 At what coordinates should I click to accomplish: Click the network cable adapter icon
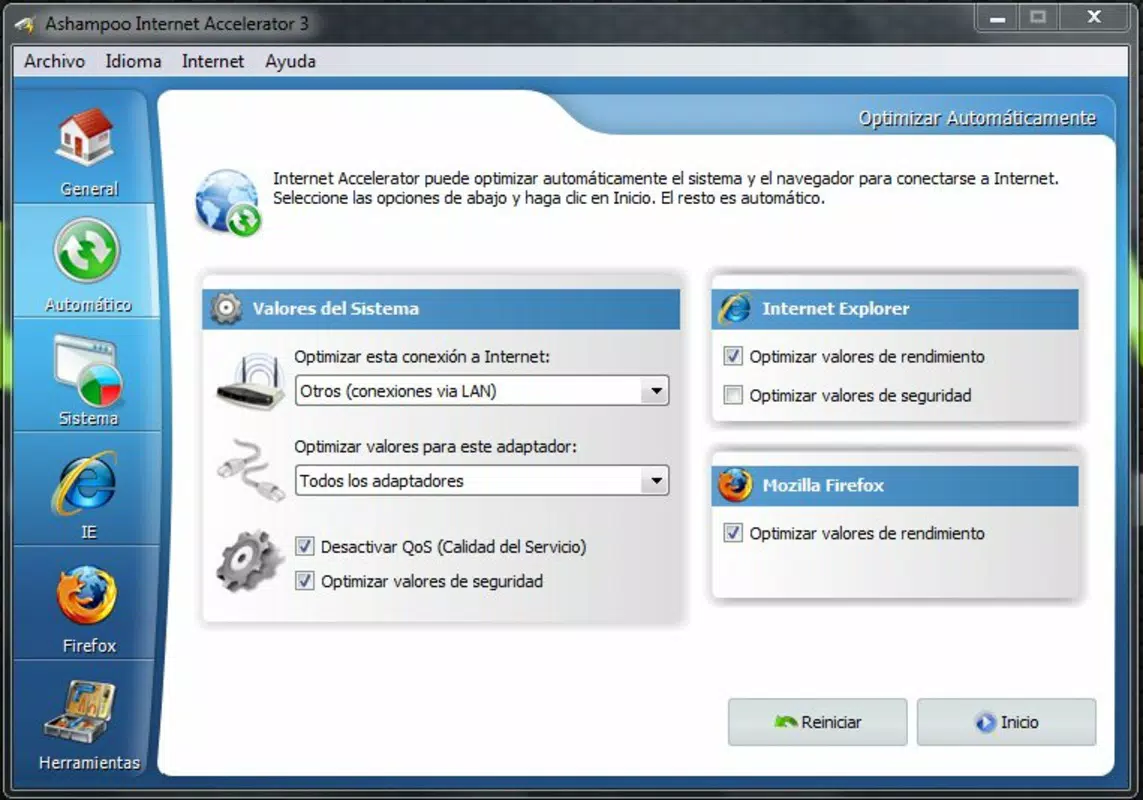(251, 470)
